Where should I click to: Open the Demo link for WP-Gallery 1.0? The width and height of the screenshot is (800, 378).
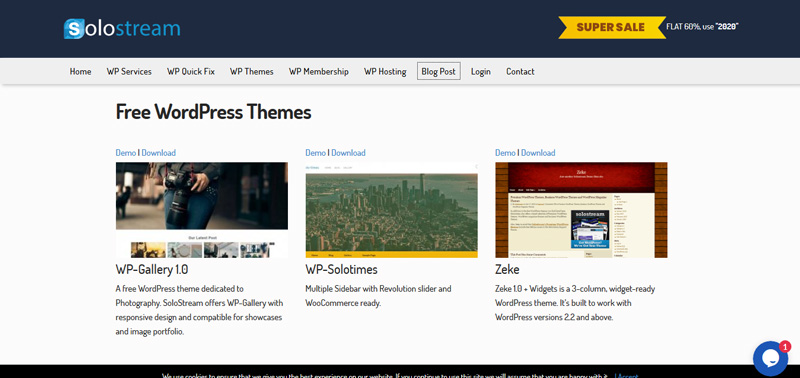coord(126,153)
